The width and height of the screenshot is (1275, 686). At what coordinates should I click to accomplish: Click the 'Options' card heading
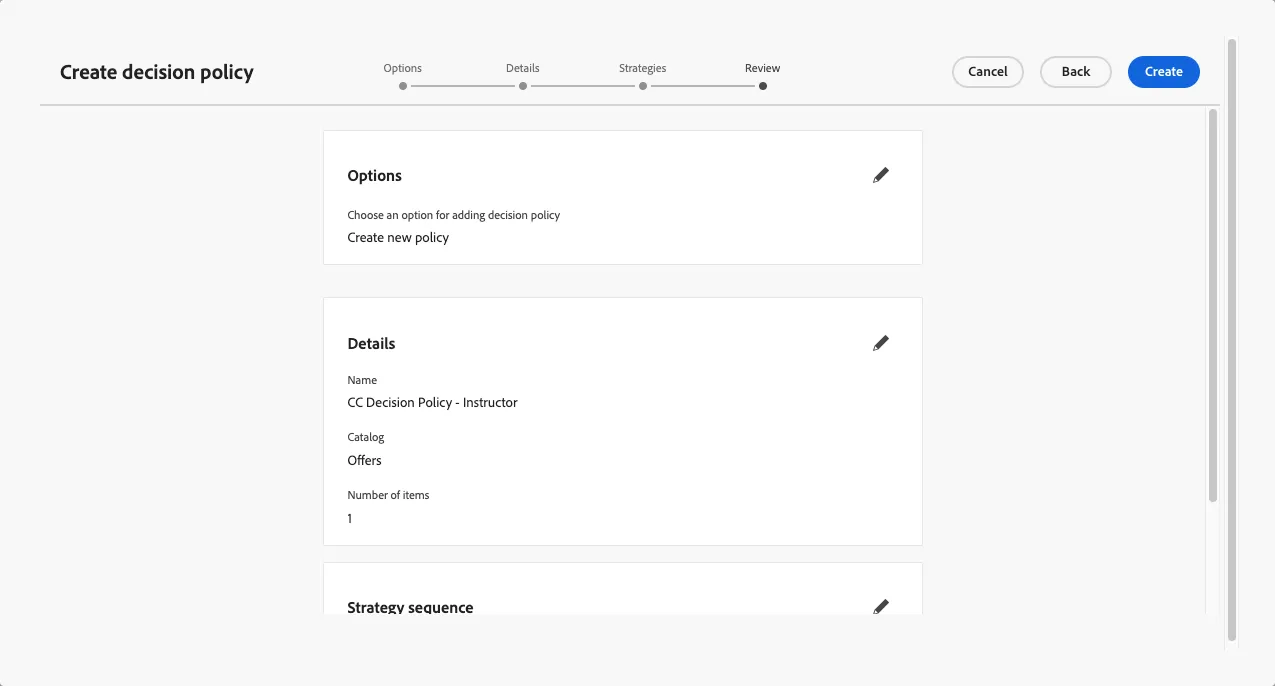374,176
